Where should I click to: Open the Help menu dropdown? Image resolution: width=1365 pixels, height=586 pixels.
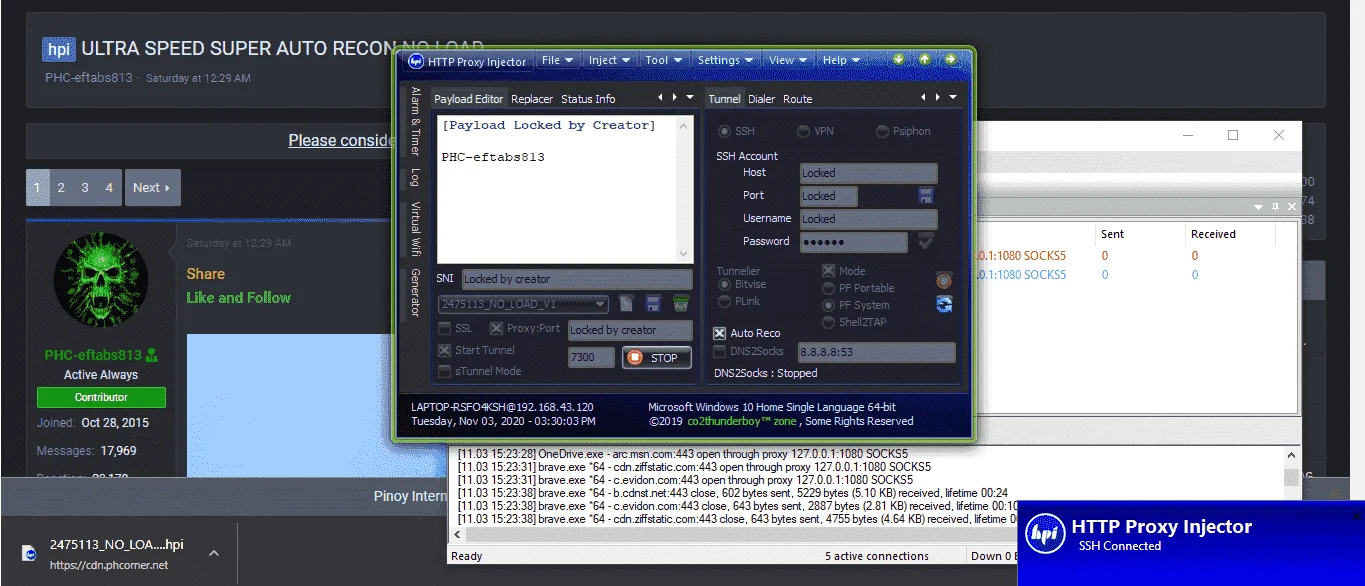point(840,60)
